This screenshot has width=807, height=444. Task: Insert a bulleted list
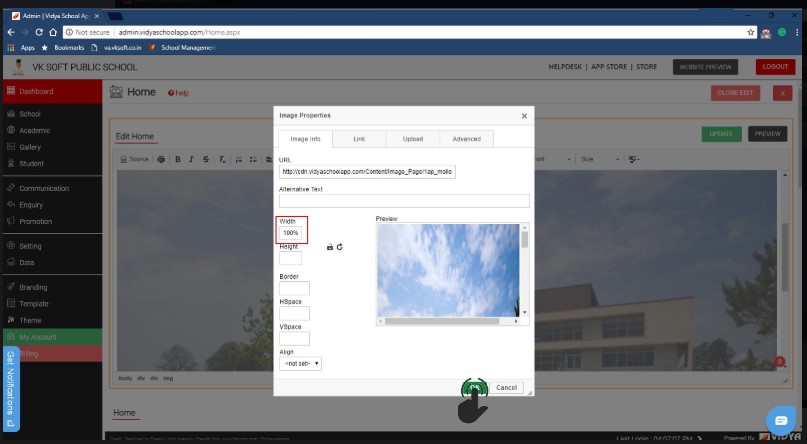253,159
